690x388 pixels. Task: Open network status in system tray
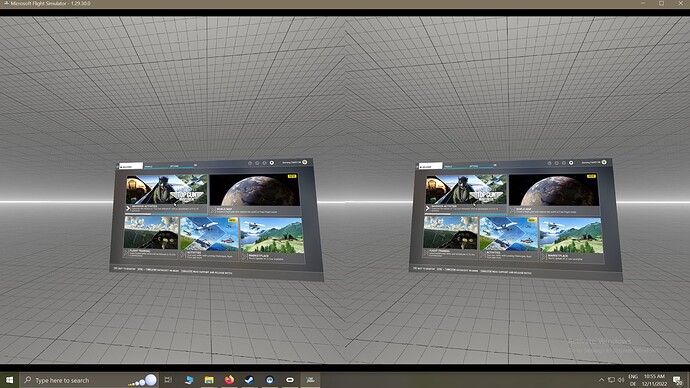(611, 380)
